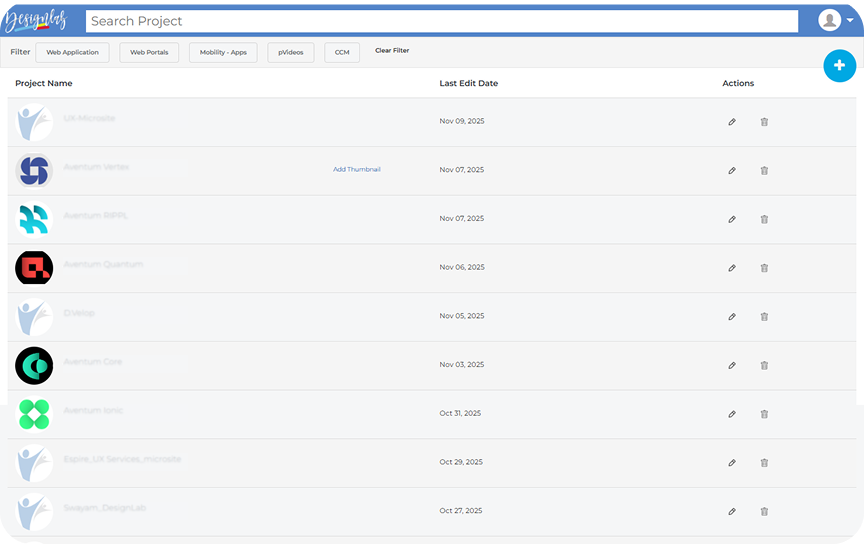Apply the CCM filter
Image resolution: width=864 pixels, height=544 pixels.
(x=342, y=52)
